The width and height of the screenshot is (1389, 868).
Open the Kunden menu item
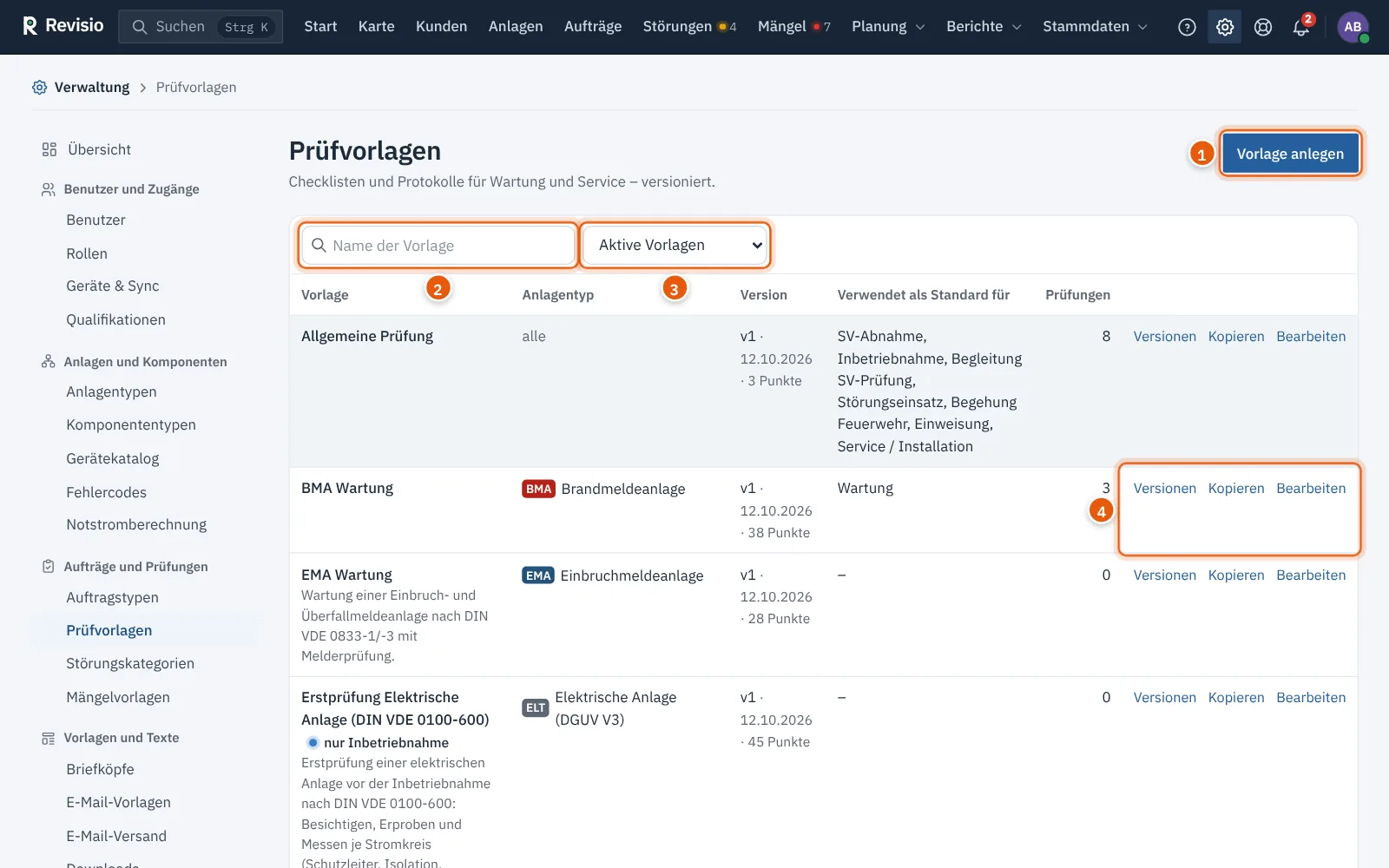click(x=441, y=27)
